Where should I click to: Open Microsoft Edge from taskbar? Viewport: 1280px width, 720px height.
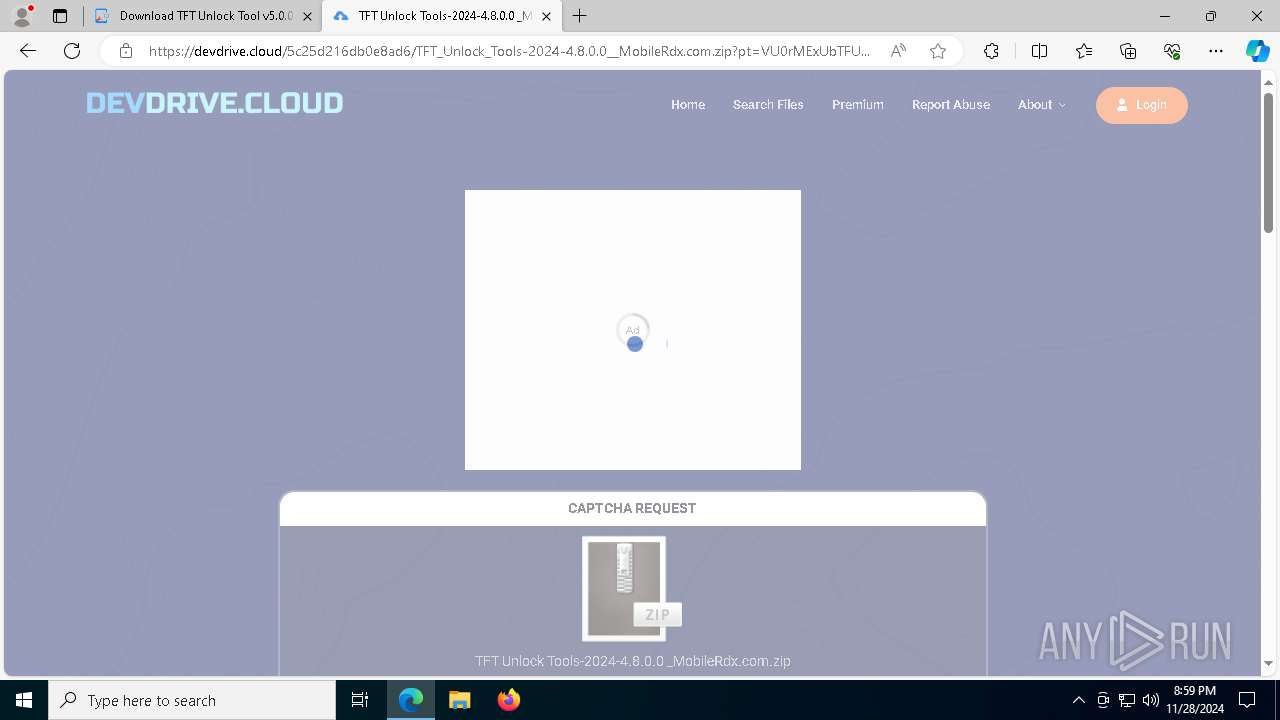click(411, 700)
